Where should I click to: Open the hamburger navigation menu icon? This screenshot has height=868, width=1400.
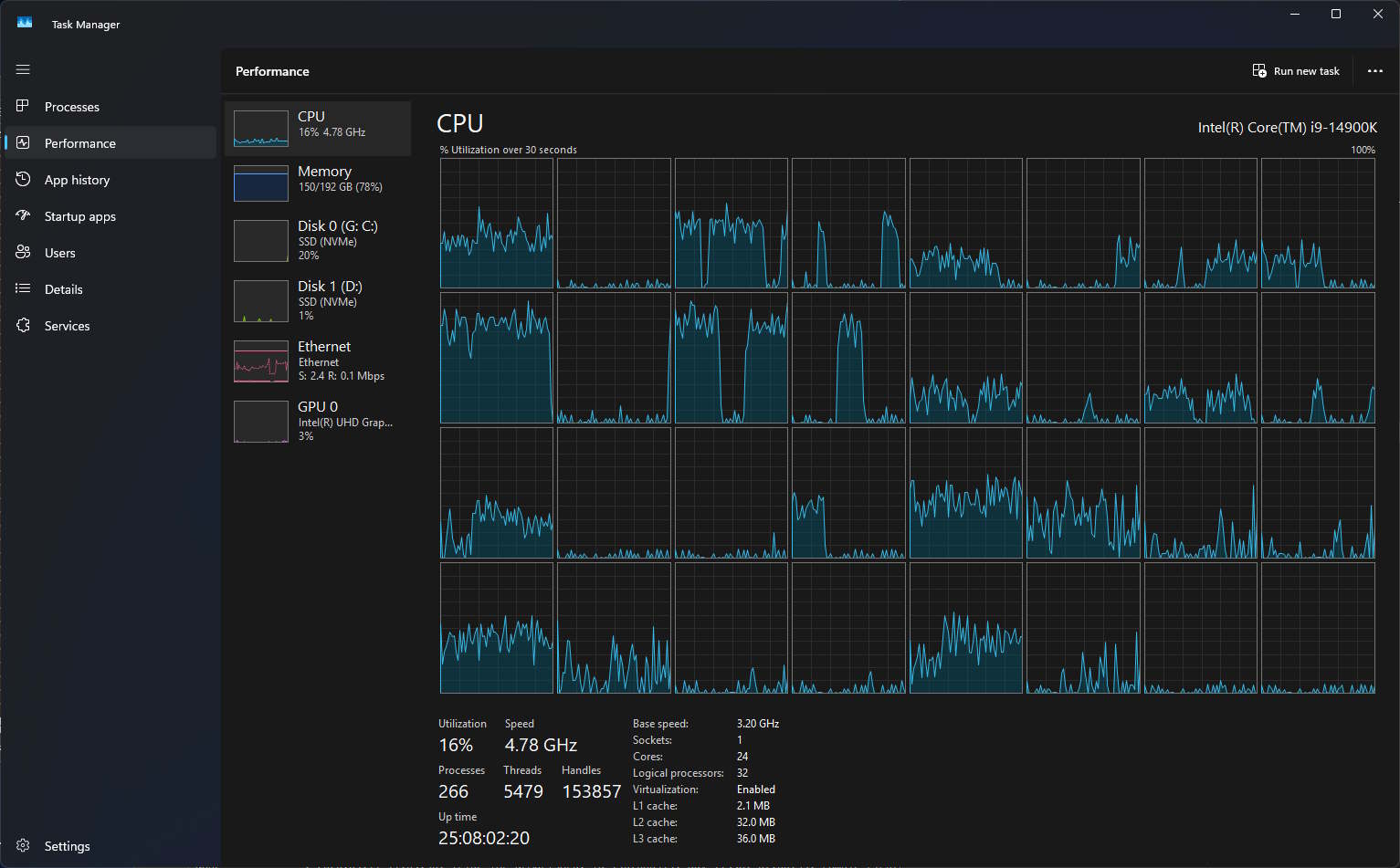[x=23, y=69]
